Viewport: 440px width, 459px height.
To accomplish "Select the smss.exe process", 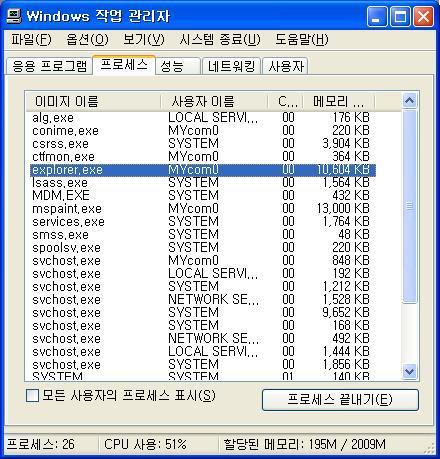I will (203, 235).
